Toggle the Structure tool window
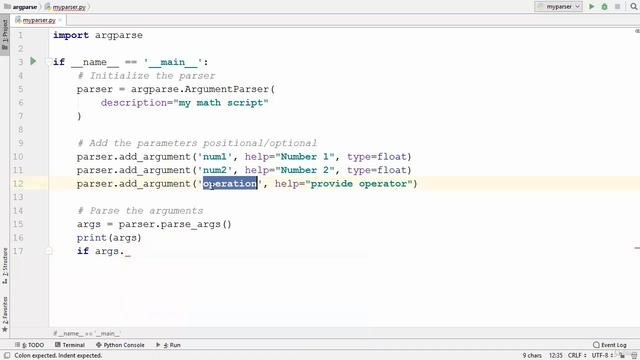Image resolution: width=640 pixels, height=360 pixels. click(x=5, y=265)
